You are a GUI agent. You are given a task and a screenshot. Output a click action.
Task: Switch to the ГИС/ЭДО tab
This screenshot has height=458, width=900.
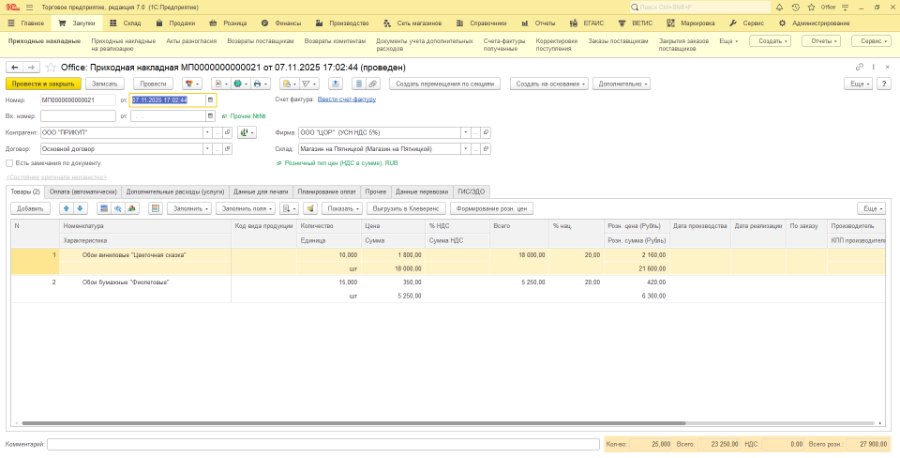click(x=472, y=192)
